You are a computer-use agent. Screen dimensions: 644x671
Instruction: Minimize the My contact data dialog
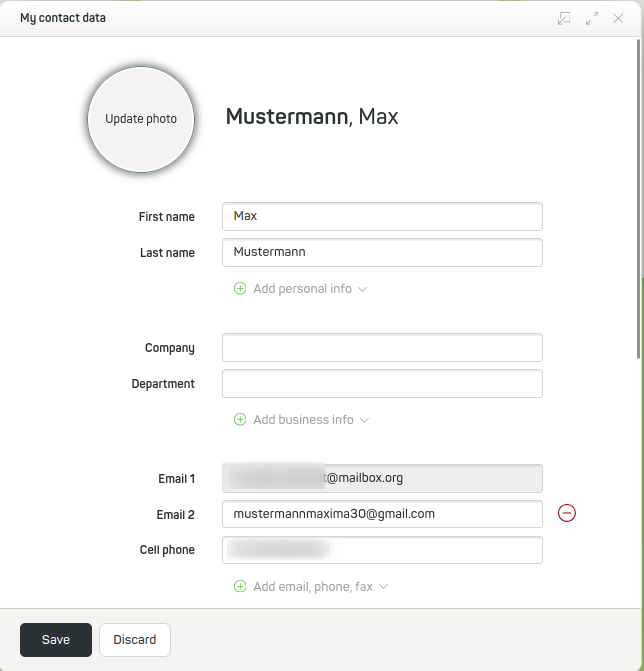pos(565,18)
